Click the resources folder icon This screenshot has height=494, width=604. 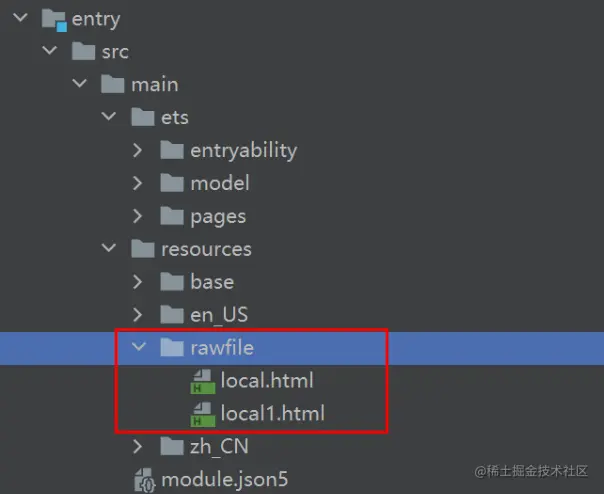click(143, 249)
